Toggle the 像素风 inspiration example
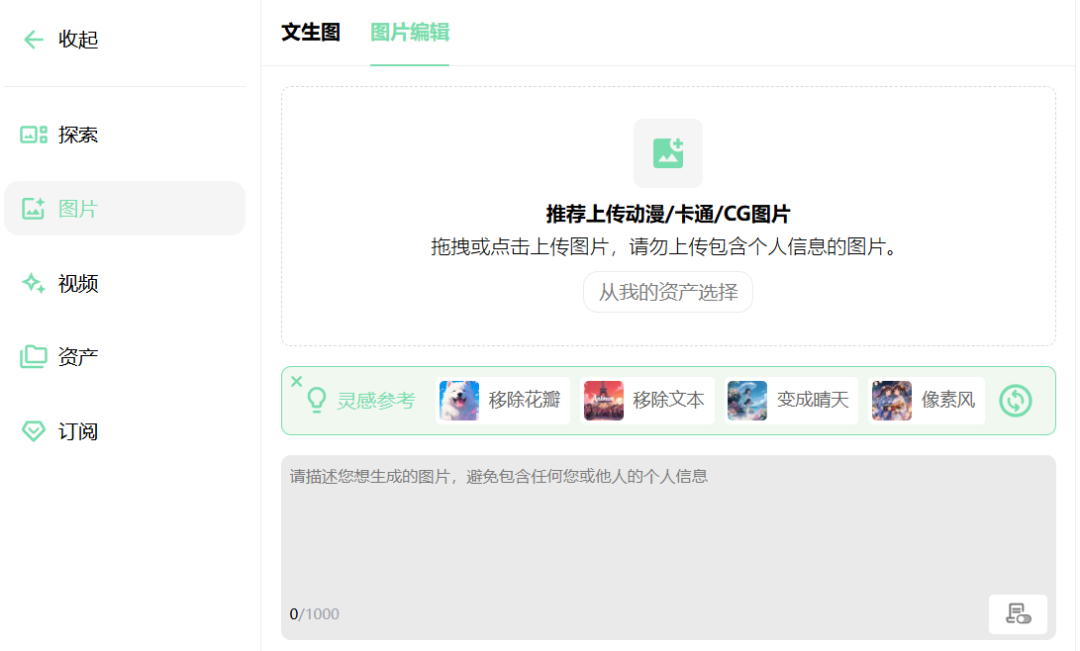The width and height of the screenshot is (1080, 651). coord(925,400)
